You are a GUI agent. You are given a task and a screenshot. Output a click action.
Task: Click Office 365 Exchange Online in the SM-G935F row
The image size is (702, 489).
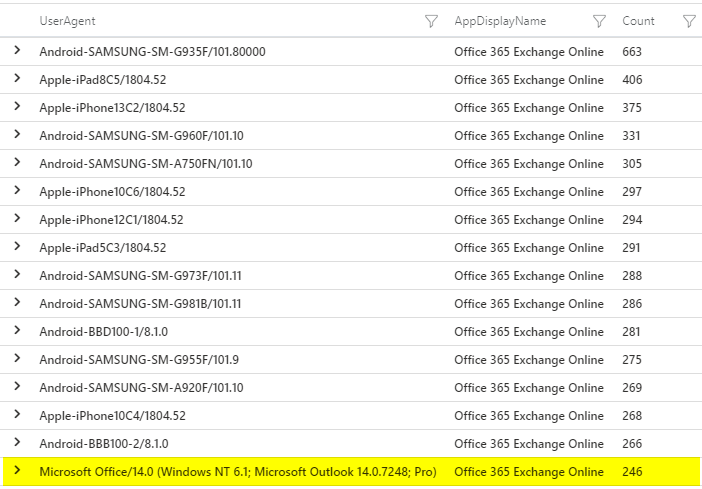point(529,52)
